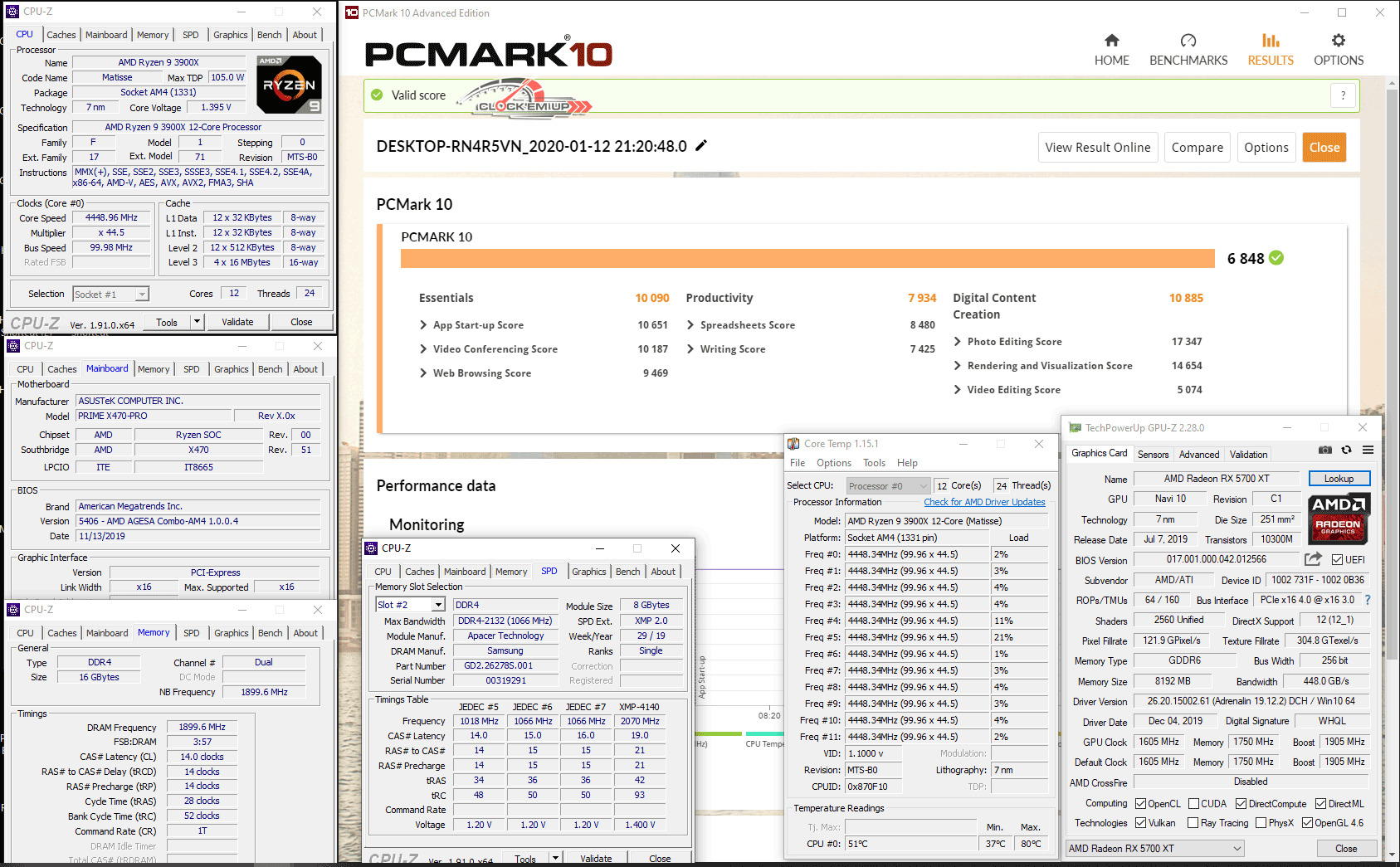Image resolution: width=1400 pixels, height=867 pixels.
Task: Open the Slot #2 memory slot dropdown
Action: [x=410, y=605]
